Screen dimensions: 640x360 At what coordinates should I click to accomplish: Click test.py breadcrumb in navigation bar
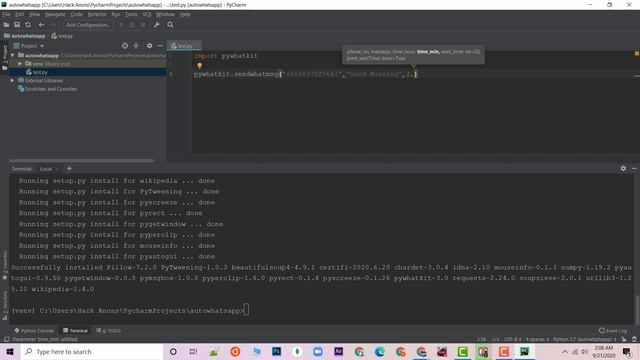click(x=62, y=36)
